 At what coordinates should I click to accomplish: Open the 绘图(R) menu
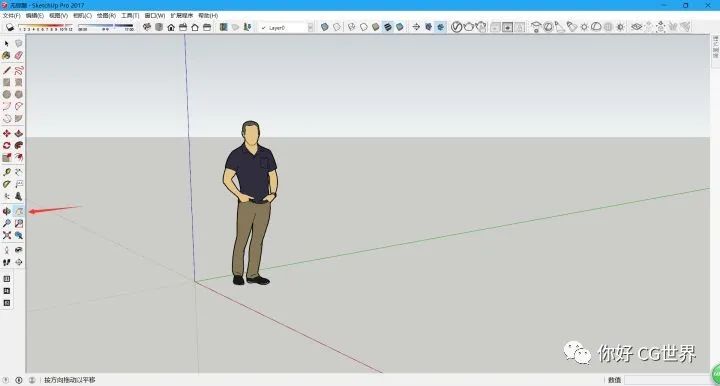coord(106,16)
